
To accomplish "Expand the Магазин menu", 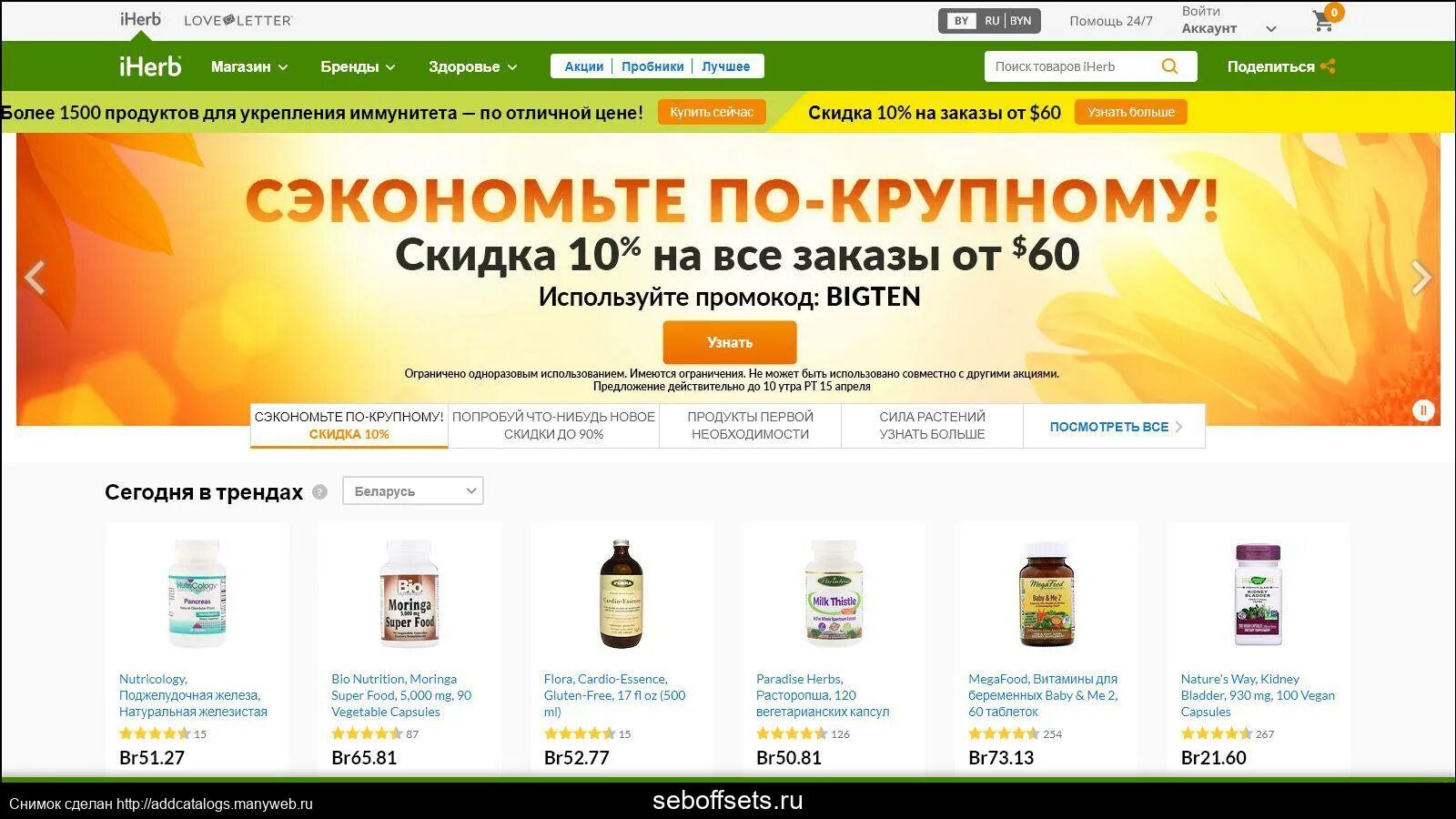I will [x=249, y=66].
